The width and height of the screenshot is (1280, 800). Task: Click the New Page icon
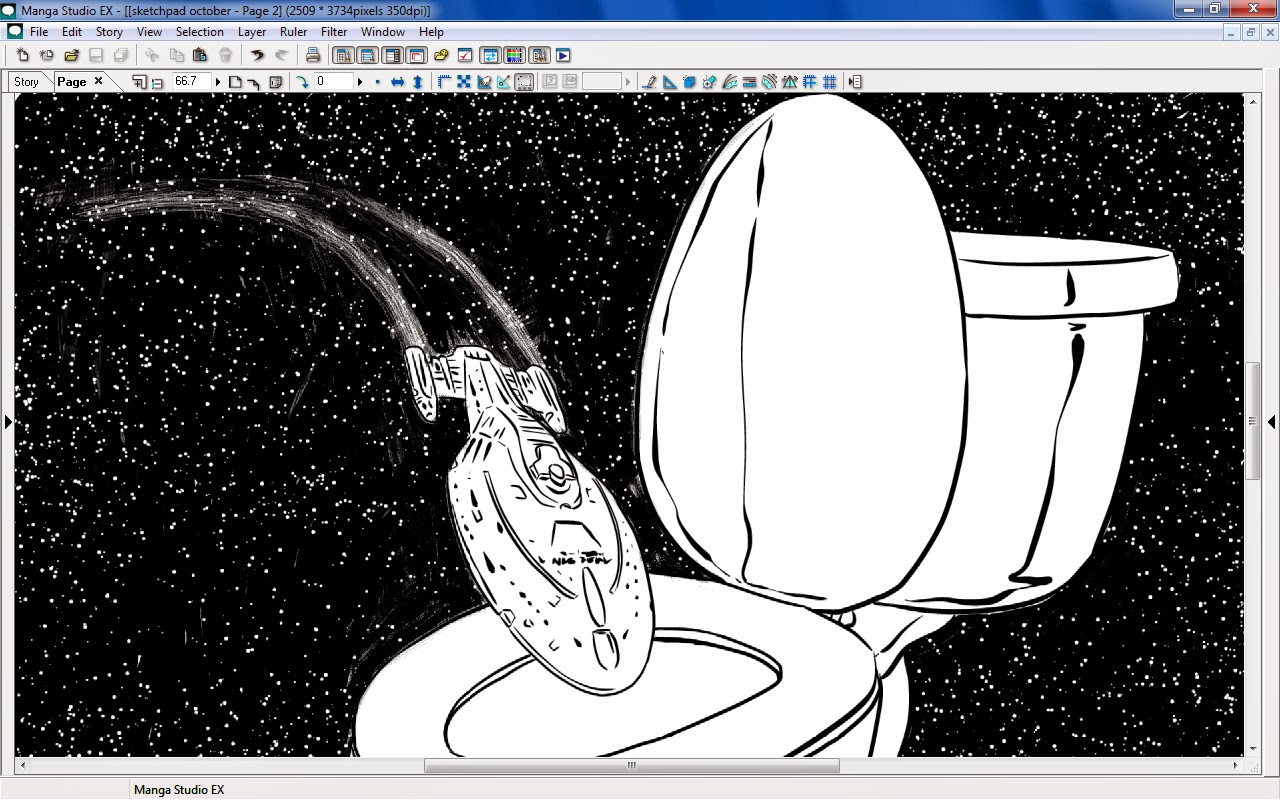click(x=23, y=56)
